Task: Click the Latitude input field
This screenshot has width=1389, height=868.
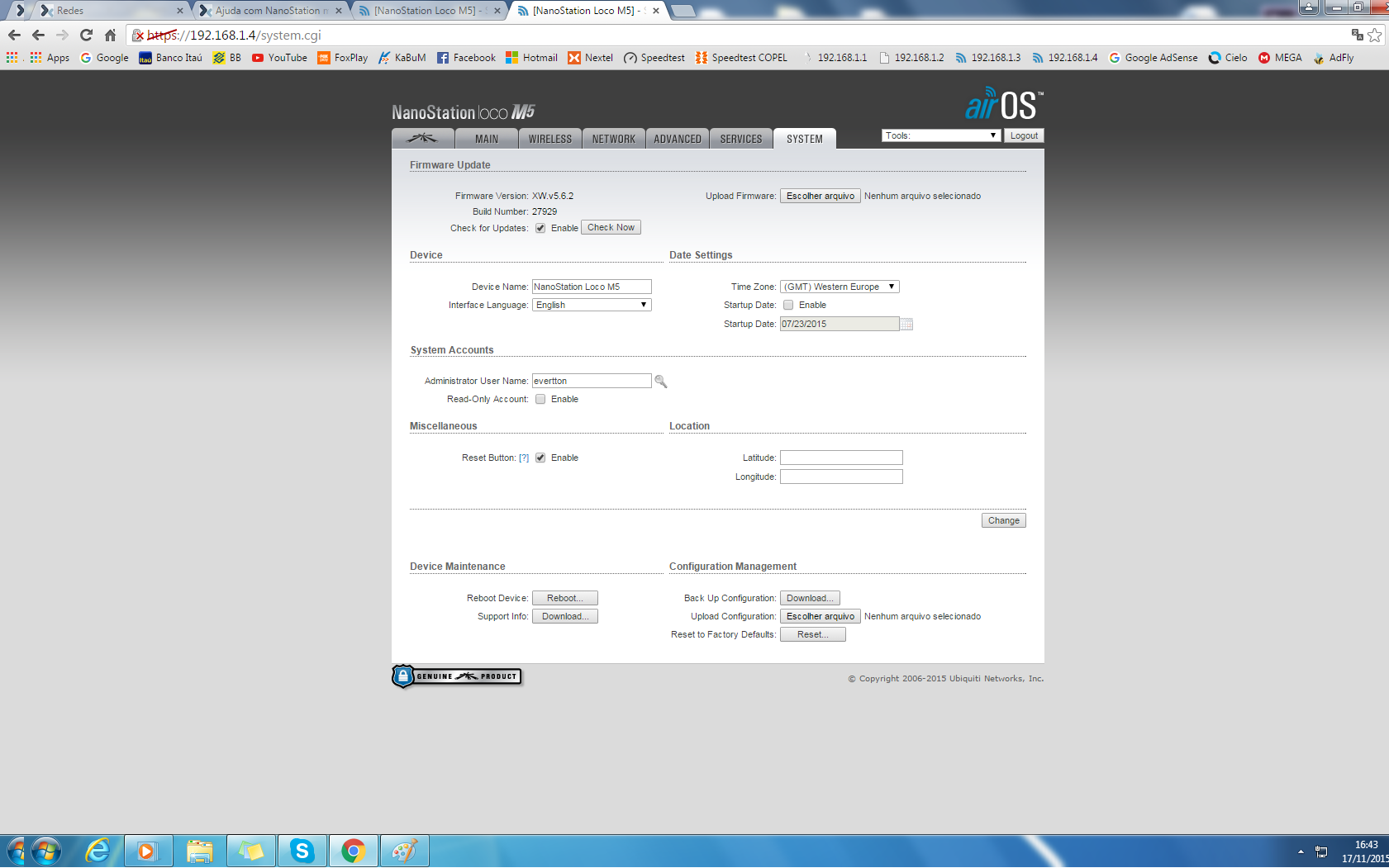Action: click(841, 458)
